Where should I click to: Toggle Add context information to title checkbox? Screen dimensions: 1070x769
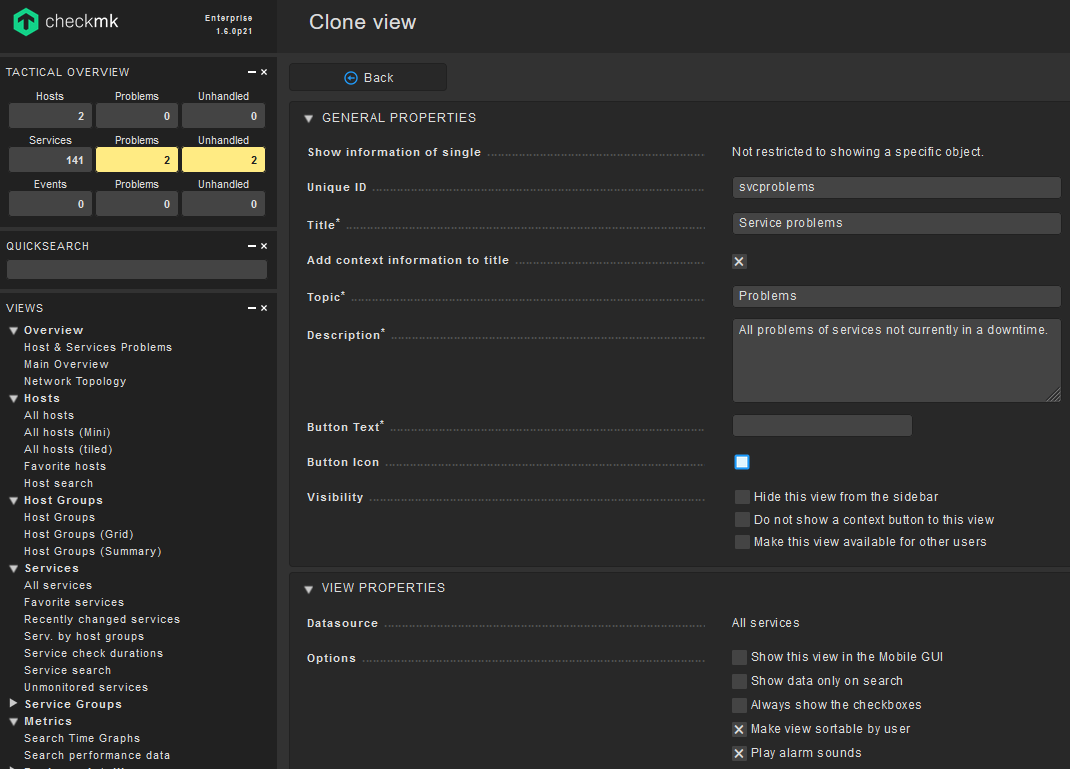[x=739, y=261]
